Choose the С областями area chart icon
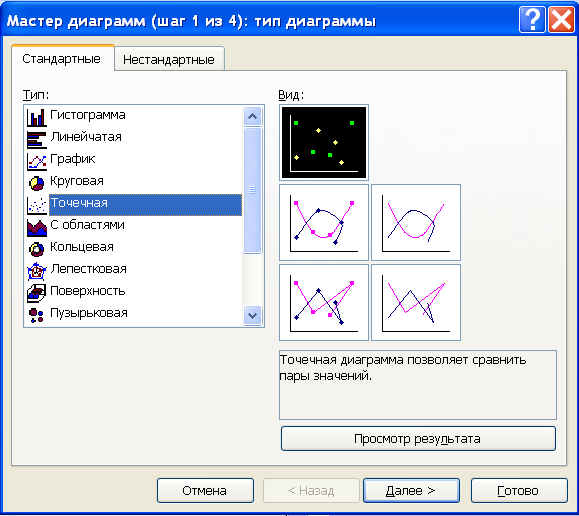Viewport: 579px width, 516px height. pyautogui.click(x=37, y=227)
